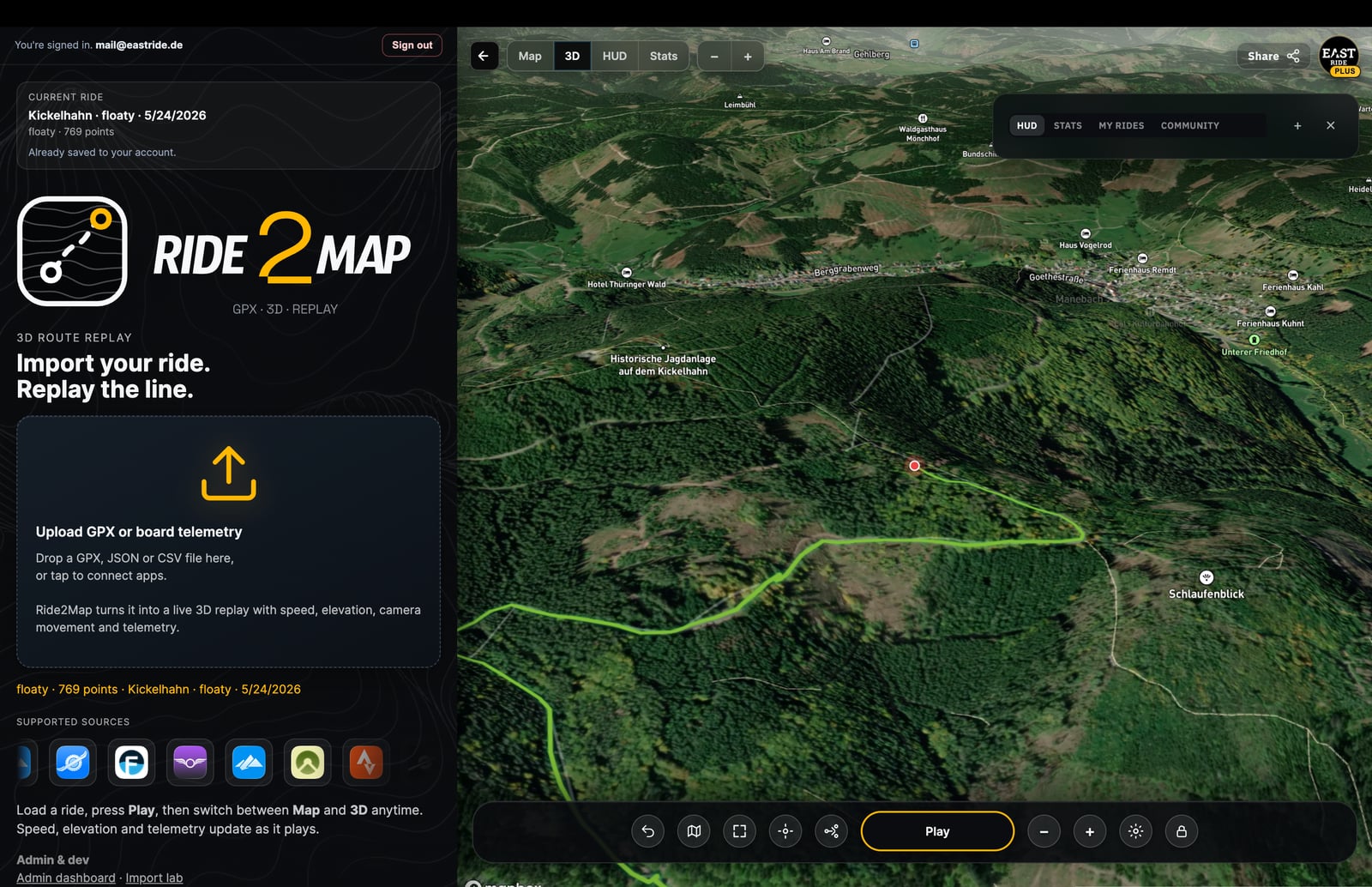Click the reset arrow in the playback bar
The height and width of the screenshot is (887, 1372).
[x=648, y=831]
